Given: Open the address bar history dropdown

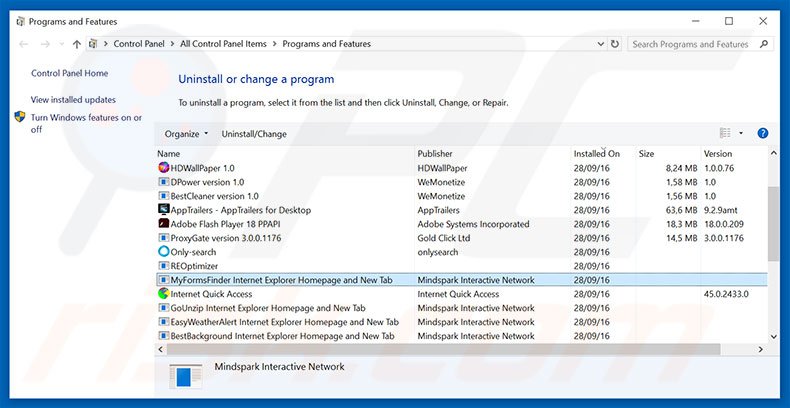Looking at the screenshot, I should [x=601, y=44].
